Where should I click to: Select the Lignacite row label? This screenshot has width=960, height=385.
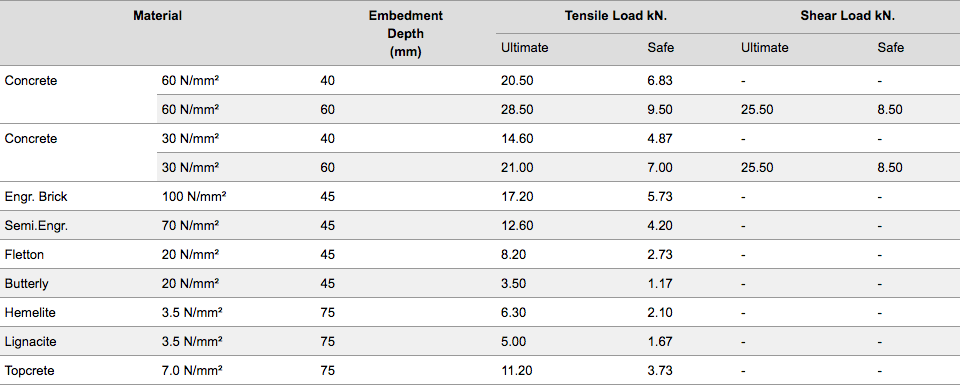click(31, 342)
